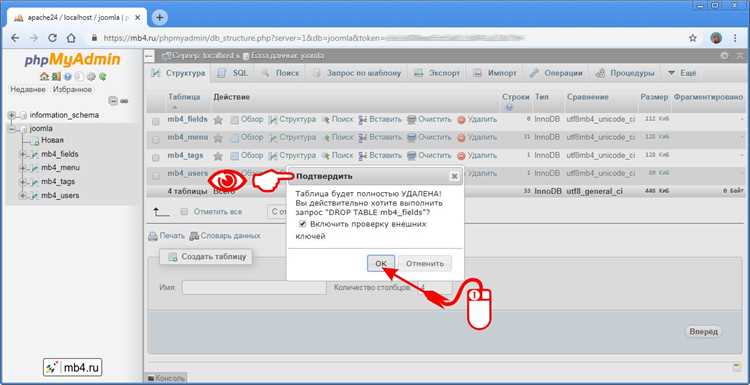Click browser back arrow
750x385 pixels.
[x=15, y=38]
